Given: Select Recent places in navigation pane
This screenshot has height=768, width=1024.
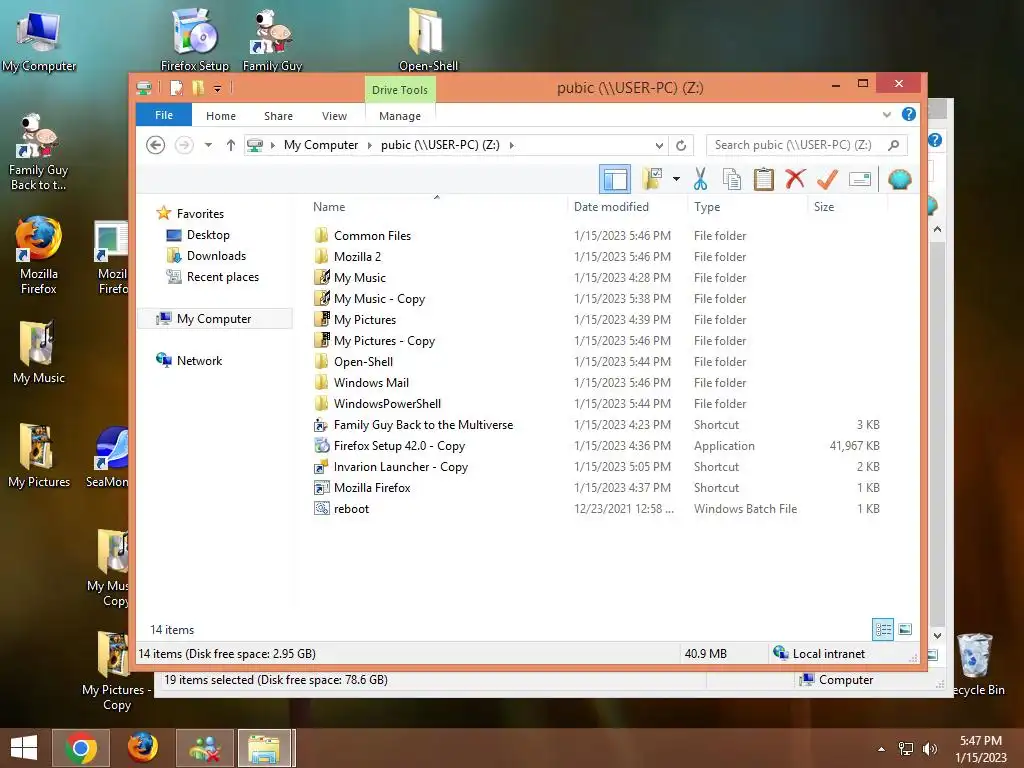Looking at the screenshot, I should click(223, 277).
